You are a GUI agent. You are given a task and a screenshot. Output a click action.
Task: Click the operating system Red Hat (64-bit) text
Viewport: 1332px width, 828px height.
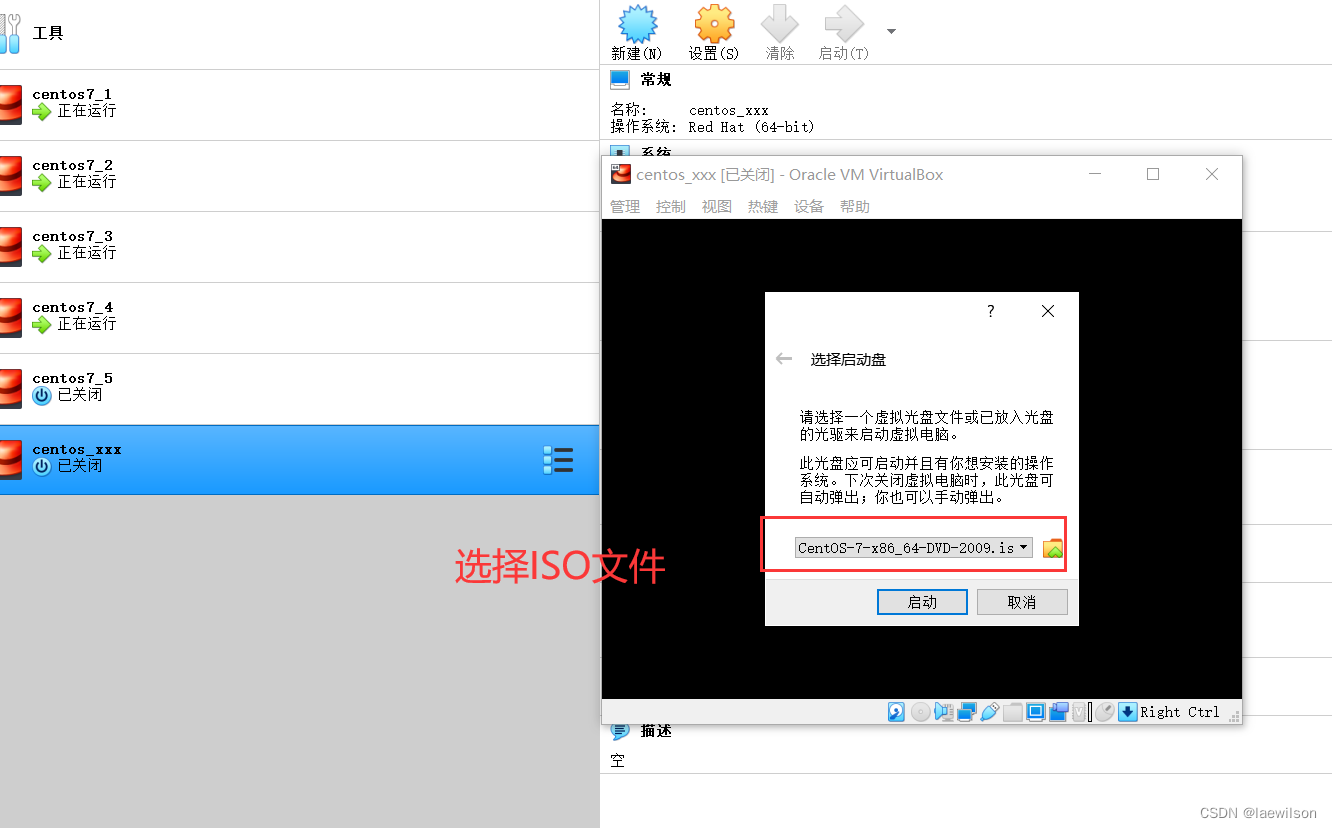[751, 127]
